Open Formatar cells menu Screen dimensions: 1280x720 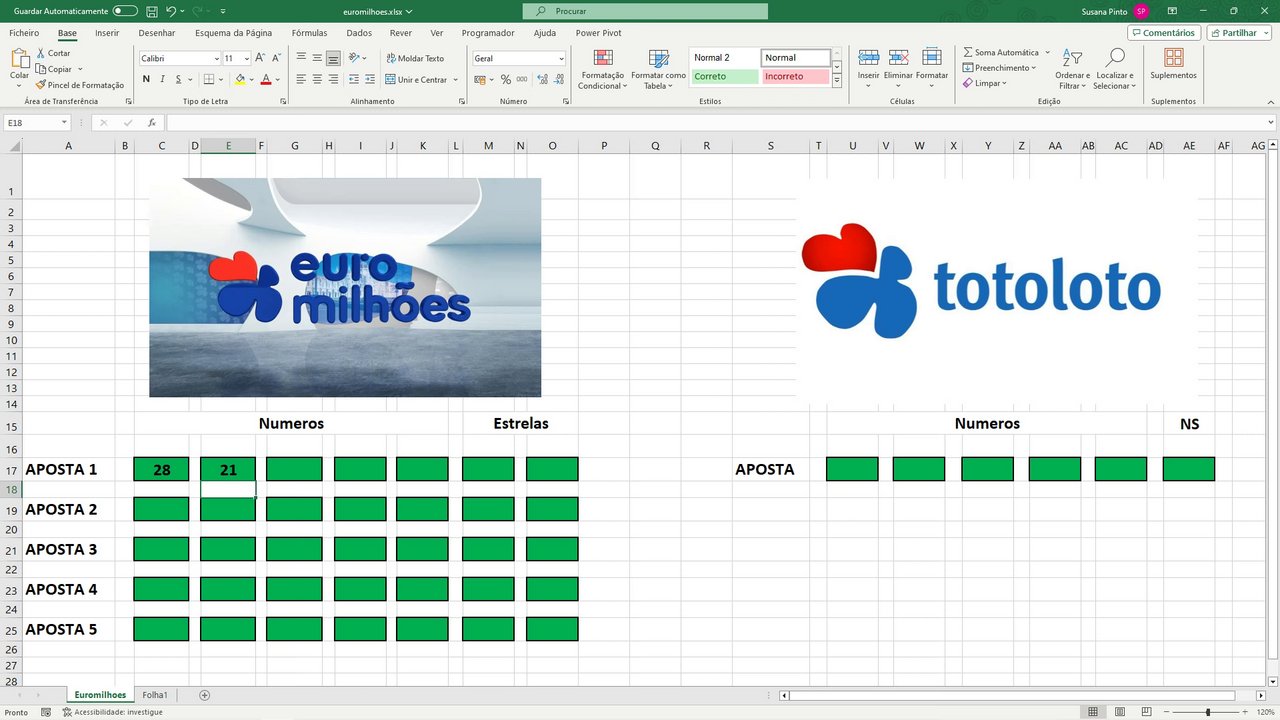point(932,68)
